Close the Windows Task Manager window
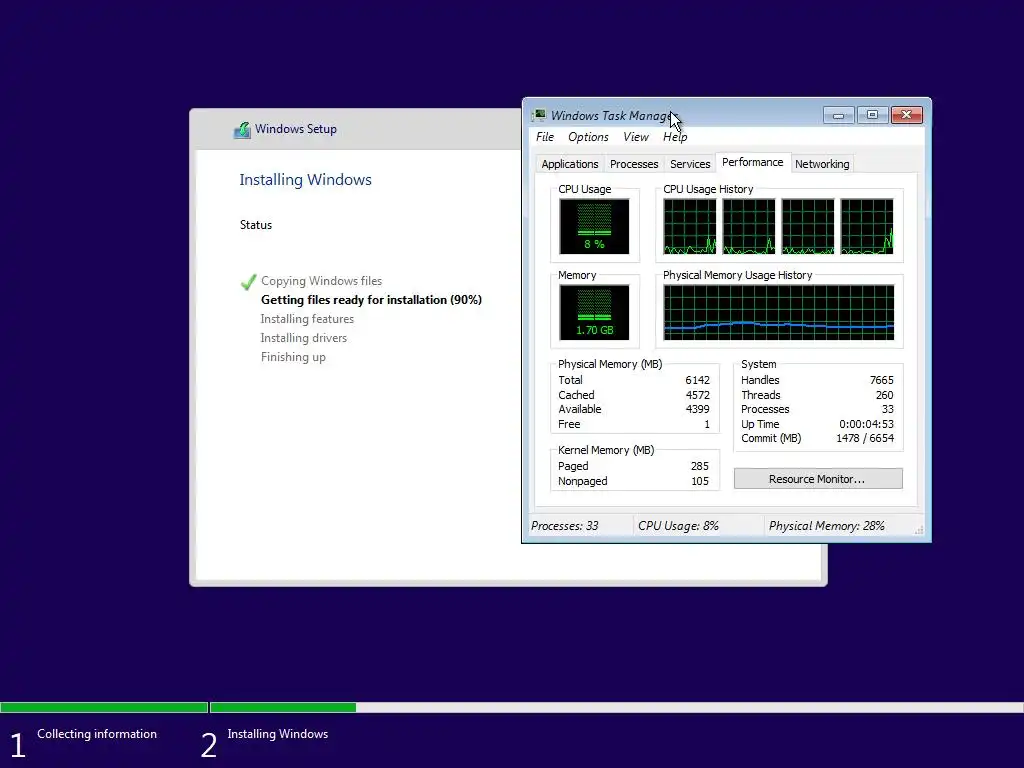Viewport: 1024px width, 768px height. click(906, 116)
